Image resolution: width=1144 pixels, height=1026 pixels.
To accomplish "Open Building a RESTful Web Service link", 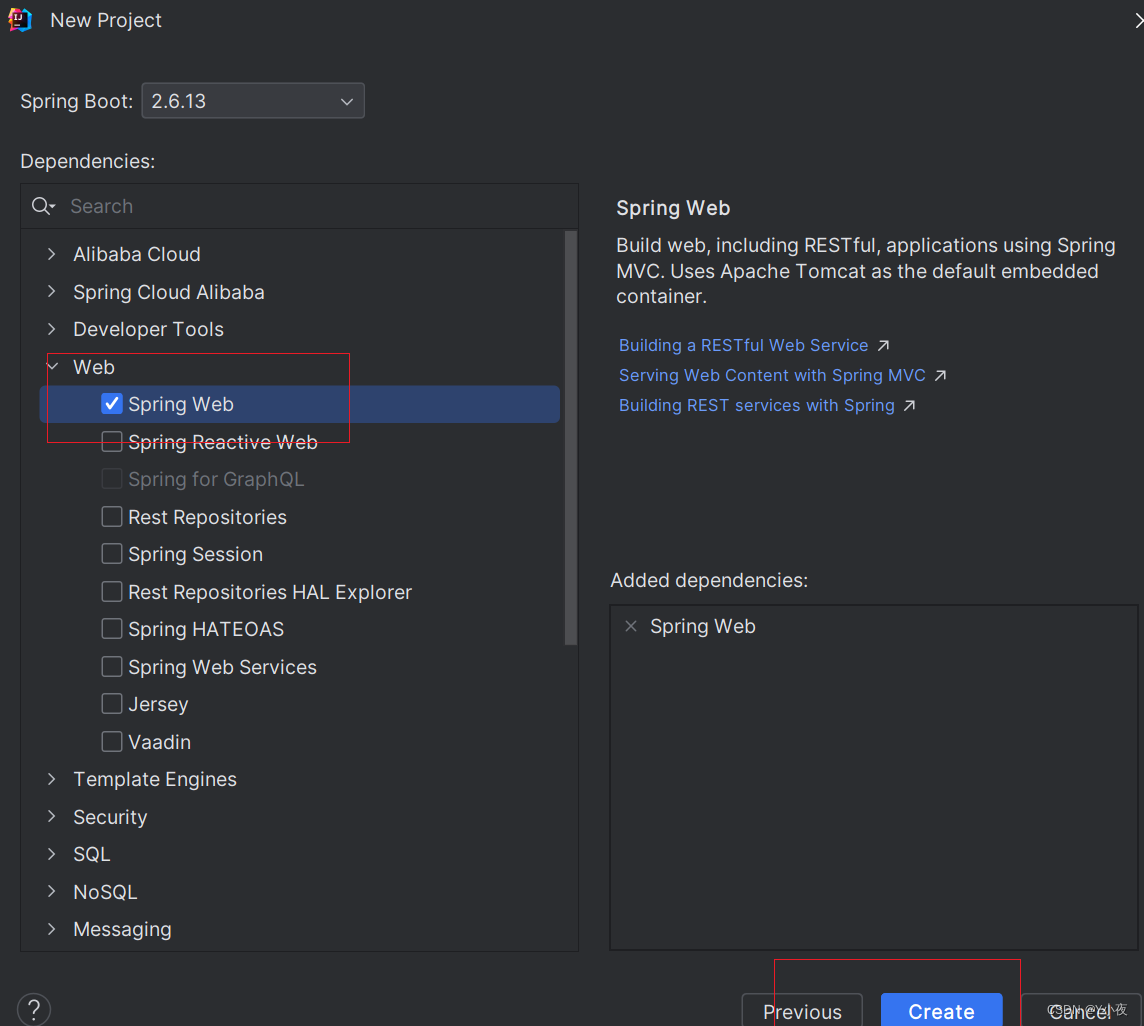I will (x=743, y=345).
